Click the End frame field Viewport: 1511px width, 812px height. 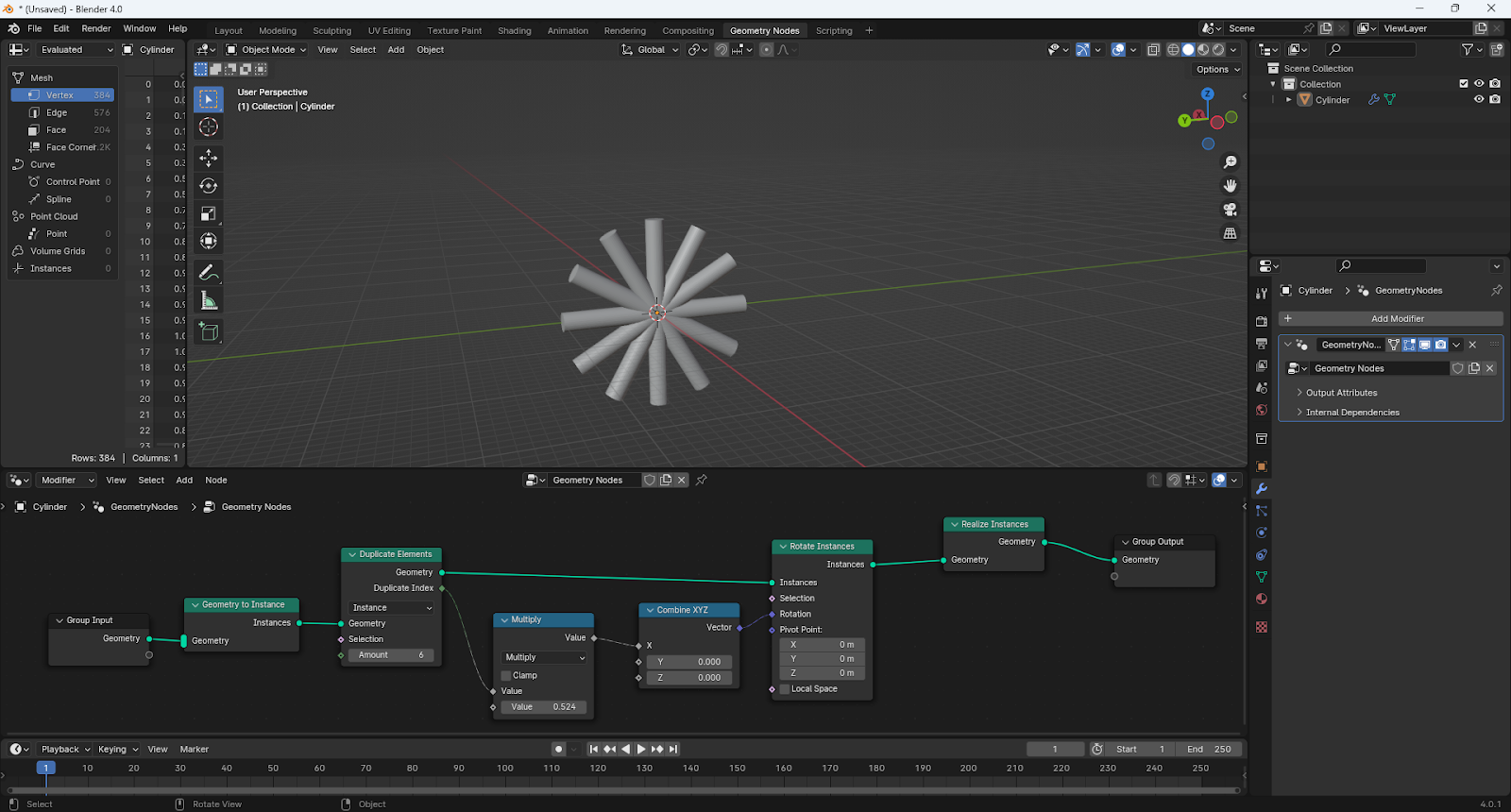(1209, 749)
